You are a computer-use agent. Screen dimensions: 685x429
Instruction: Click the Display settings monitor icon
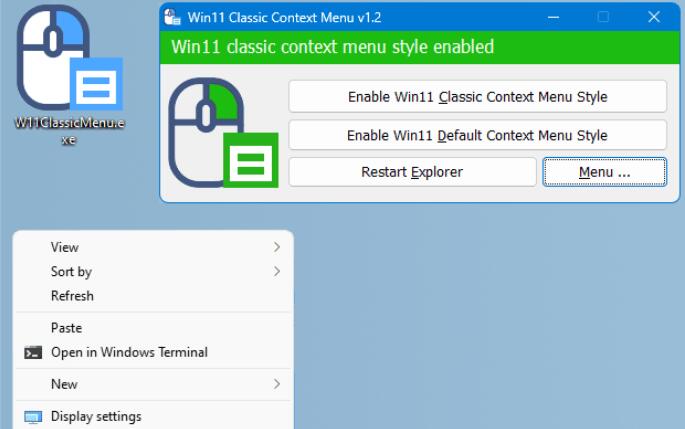pyautogui.click(x=33, y=417)
